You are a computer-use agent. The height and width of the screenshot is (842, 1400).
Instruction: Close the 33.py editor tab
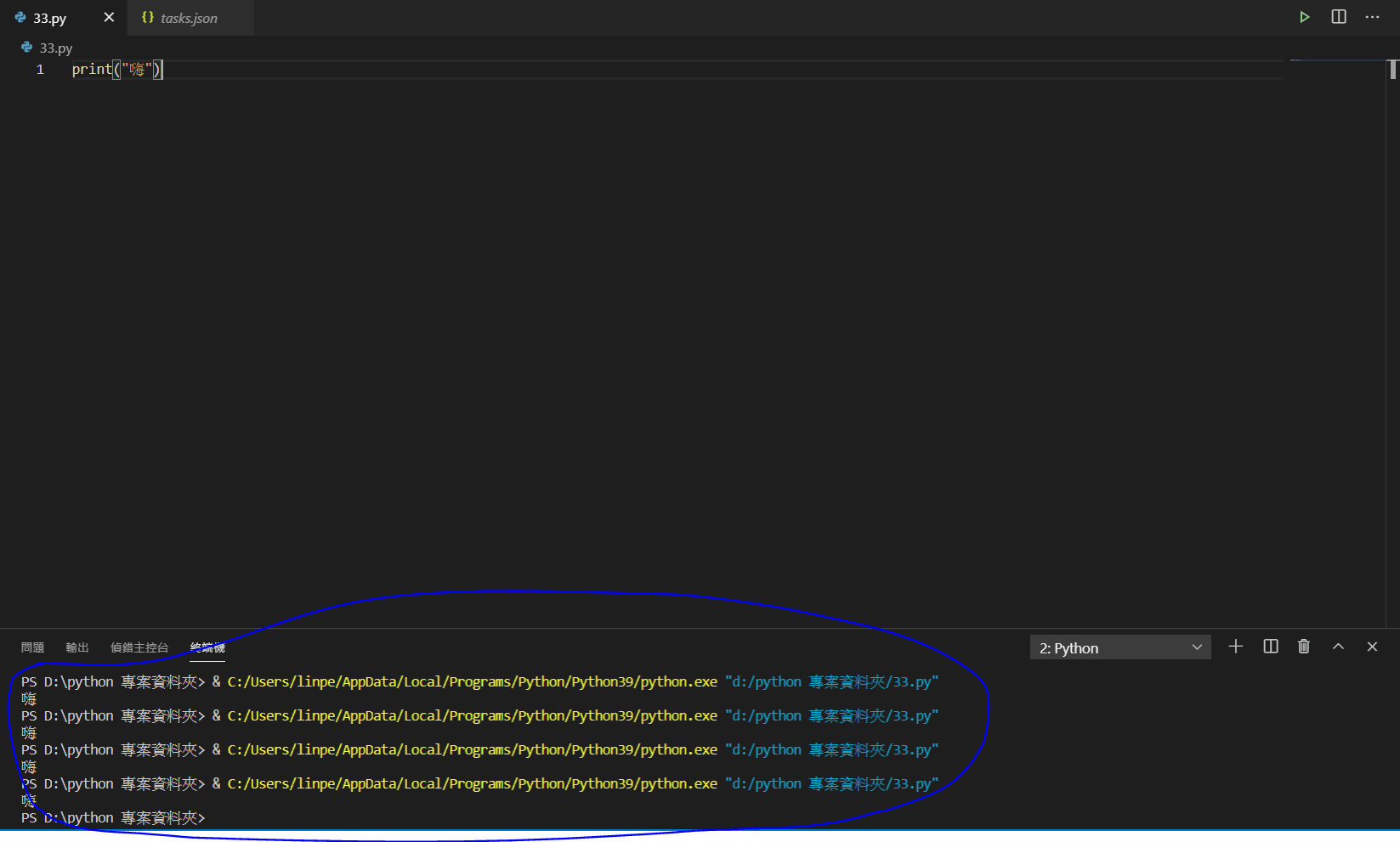tap(108, 16)
